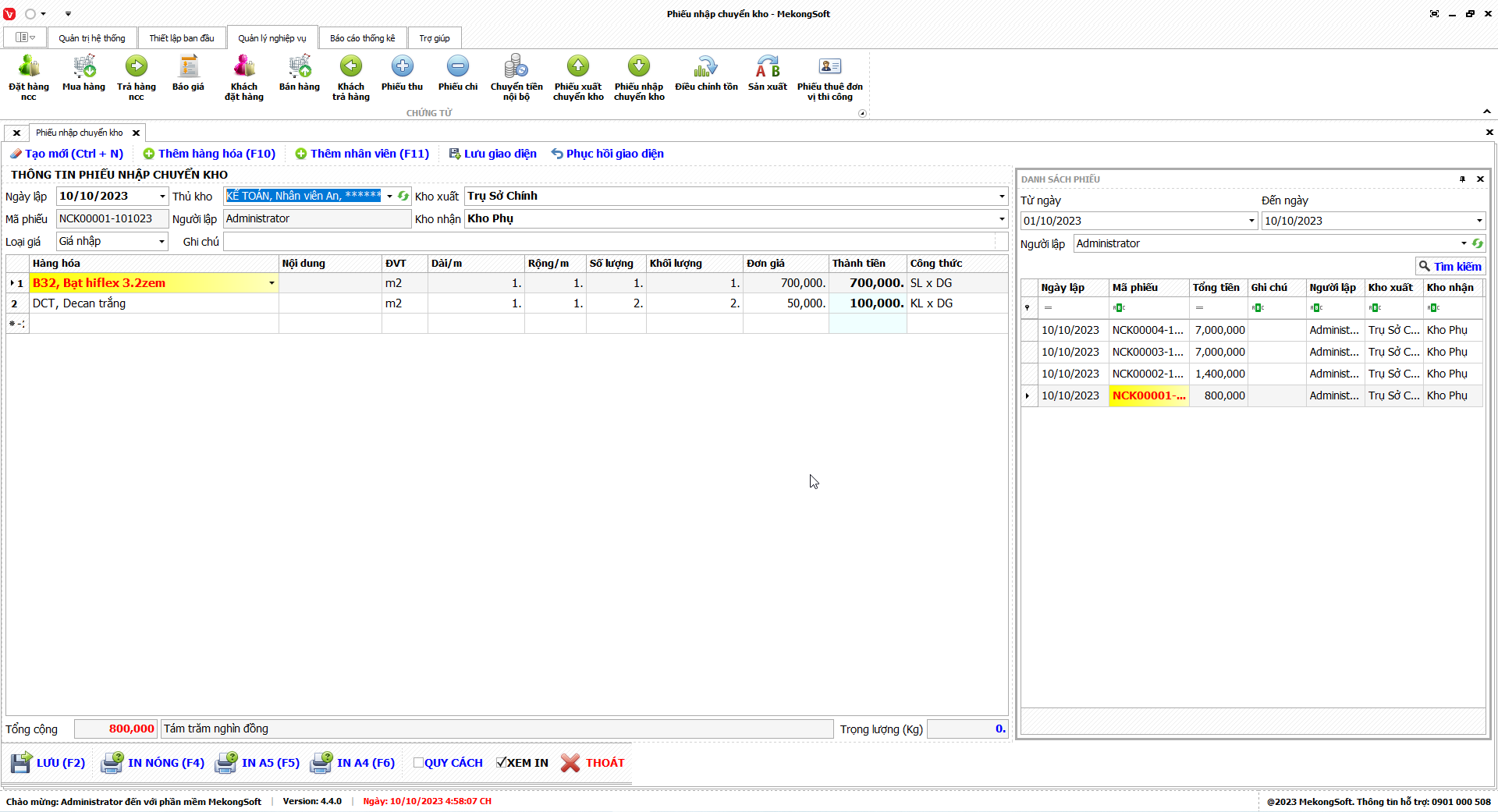Click the Ghi chú note field

tap(609, 242)
